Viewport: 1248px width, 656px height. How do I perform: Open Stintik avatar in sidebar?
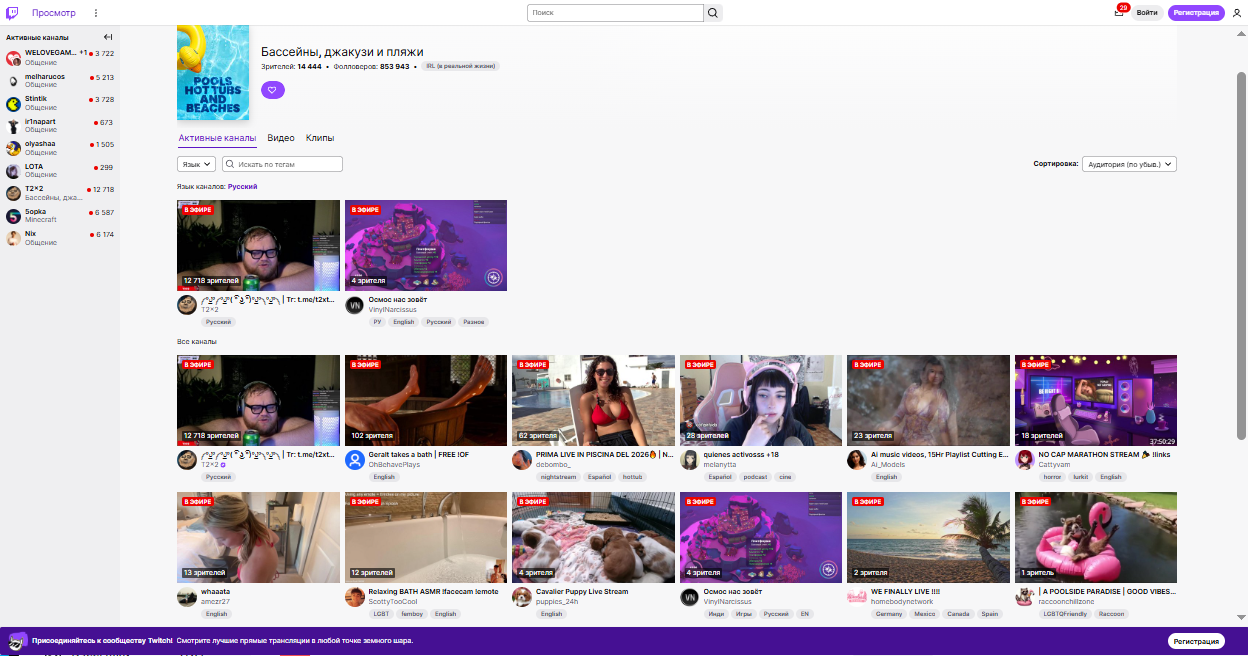tap(13, 103)
